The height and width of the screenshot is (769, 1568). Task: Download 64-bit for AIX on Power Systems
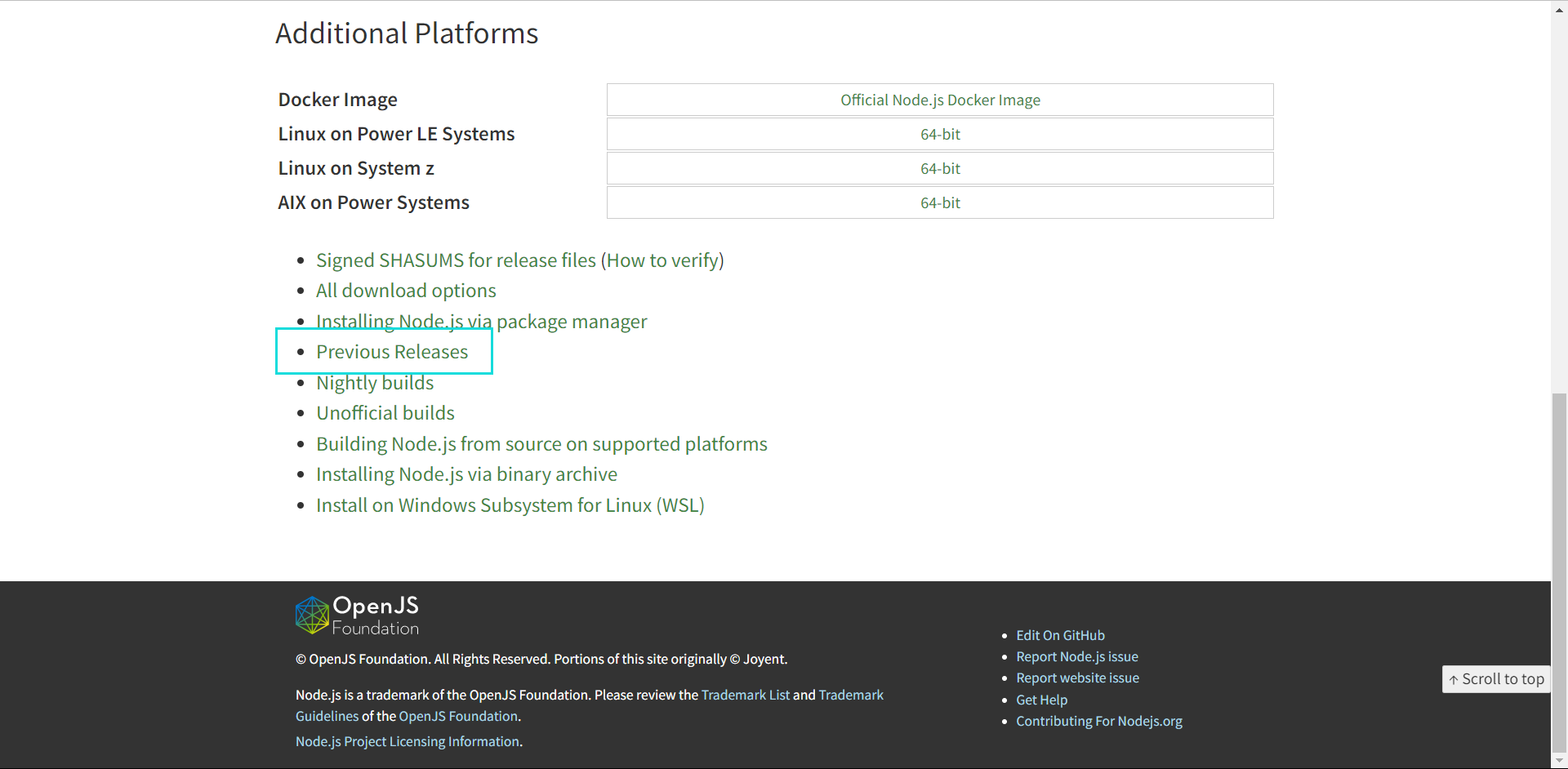click(x=940, y=202)
